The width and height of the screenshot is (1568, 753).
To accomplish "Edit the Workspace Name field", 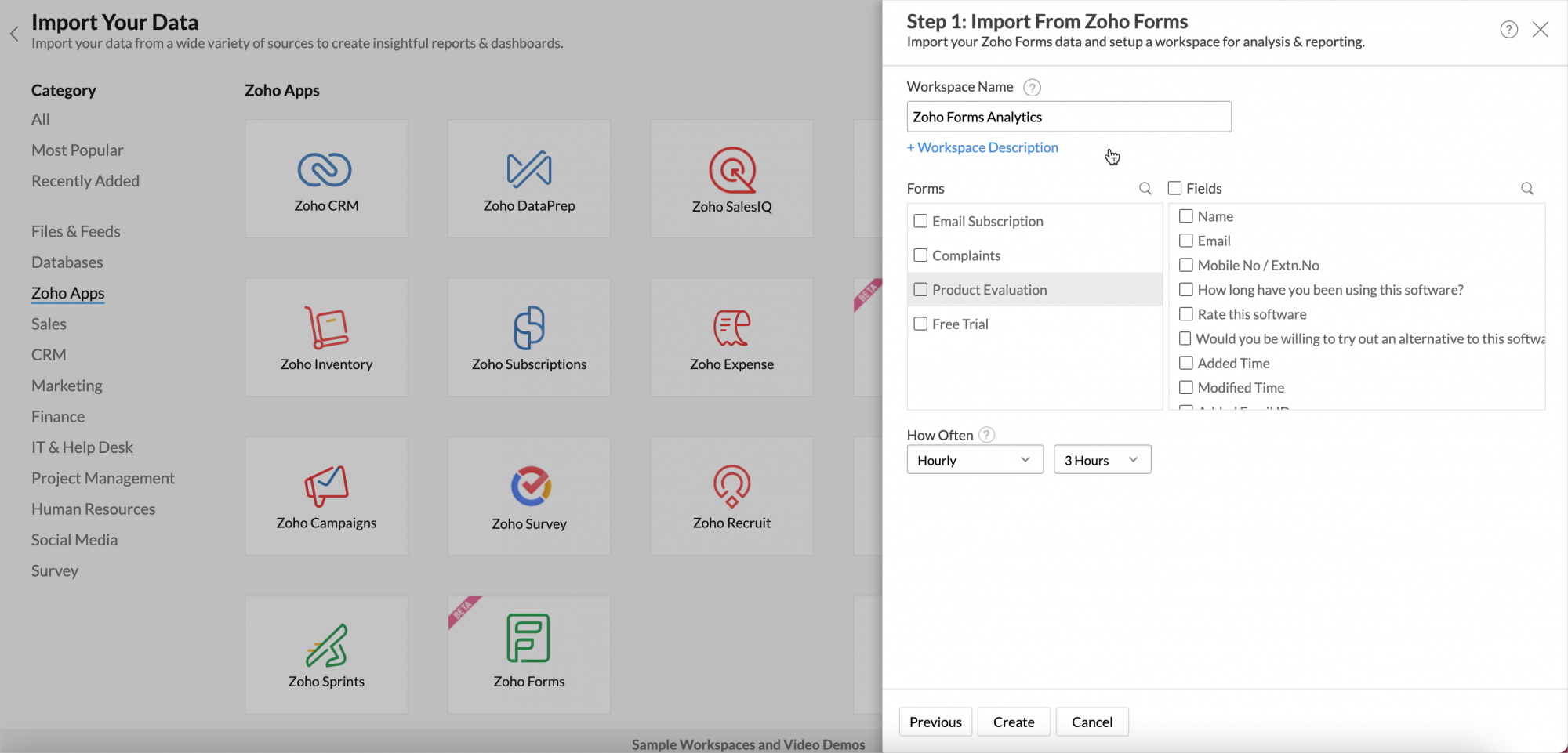I will [x=1068, y=116].
